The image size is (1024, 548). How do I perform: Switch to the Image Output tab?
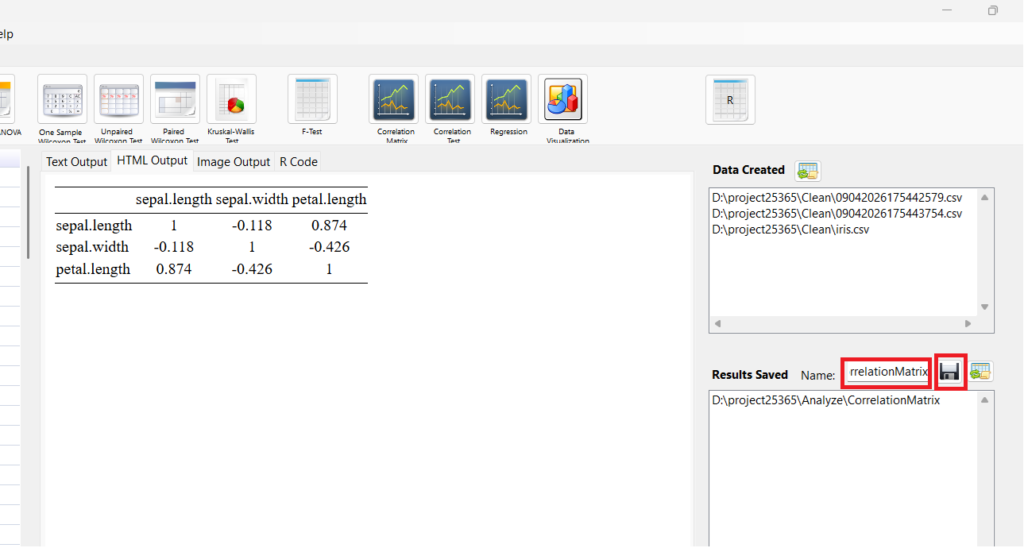click(x=233, y=162)
